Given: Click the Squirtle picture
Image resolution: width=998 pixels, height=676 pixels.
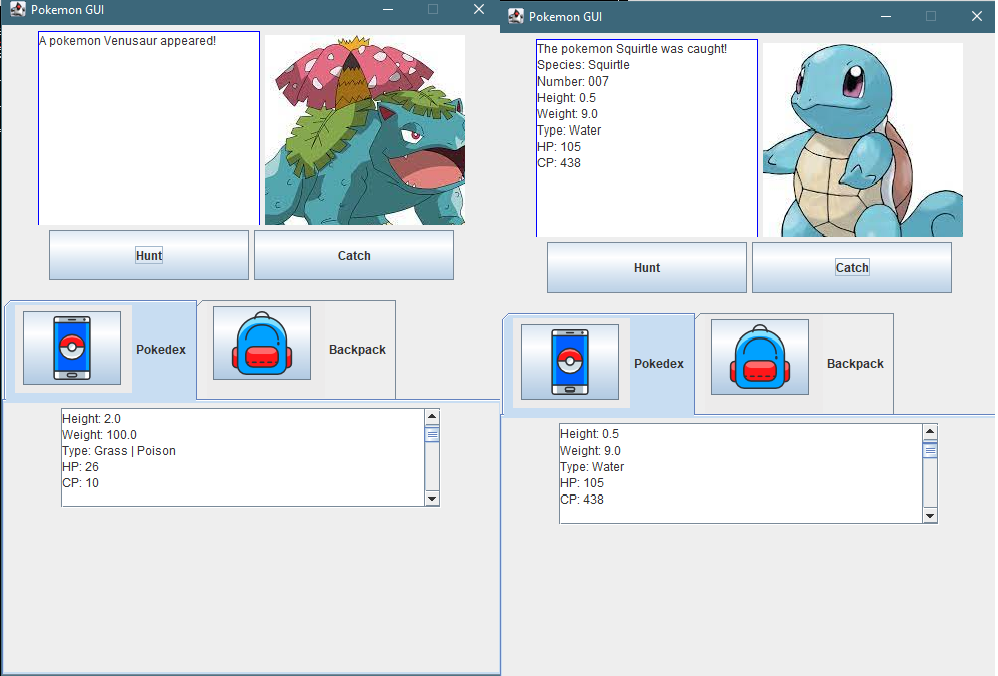Looking at the screenshot, I should [862, 140].
